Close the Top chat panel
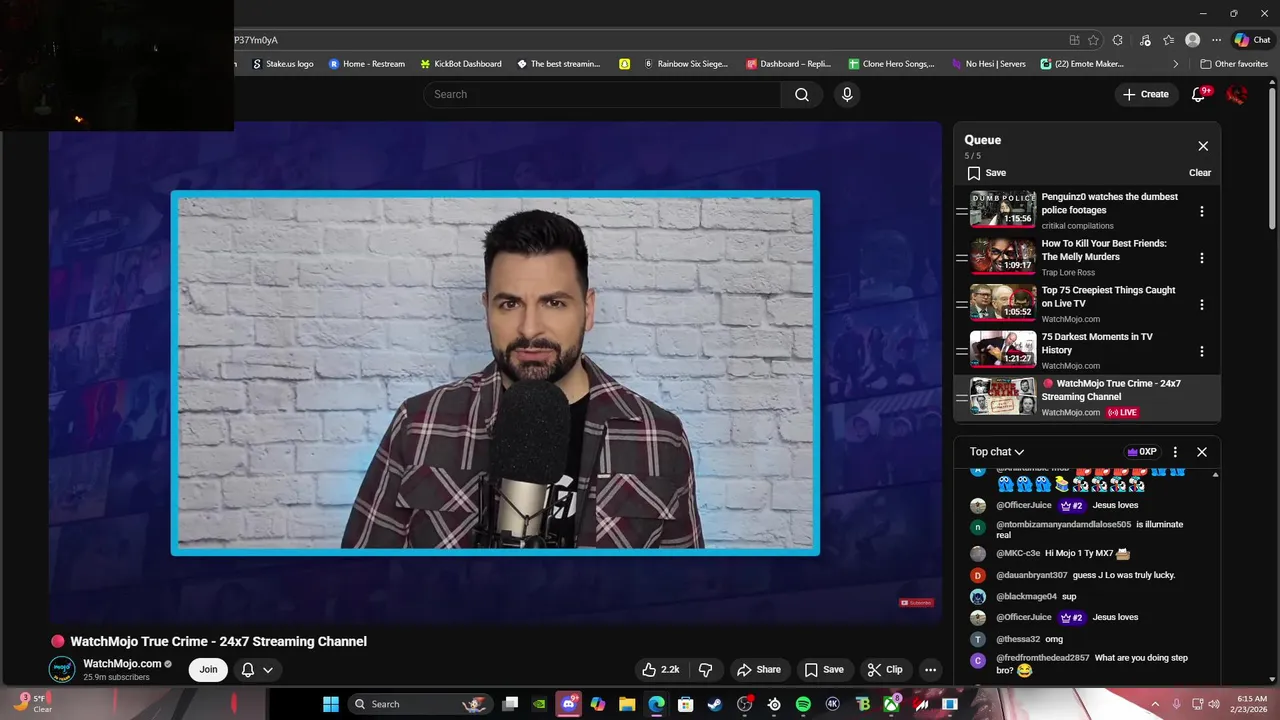 [1202, 452]
